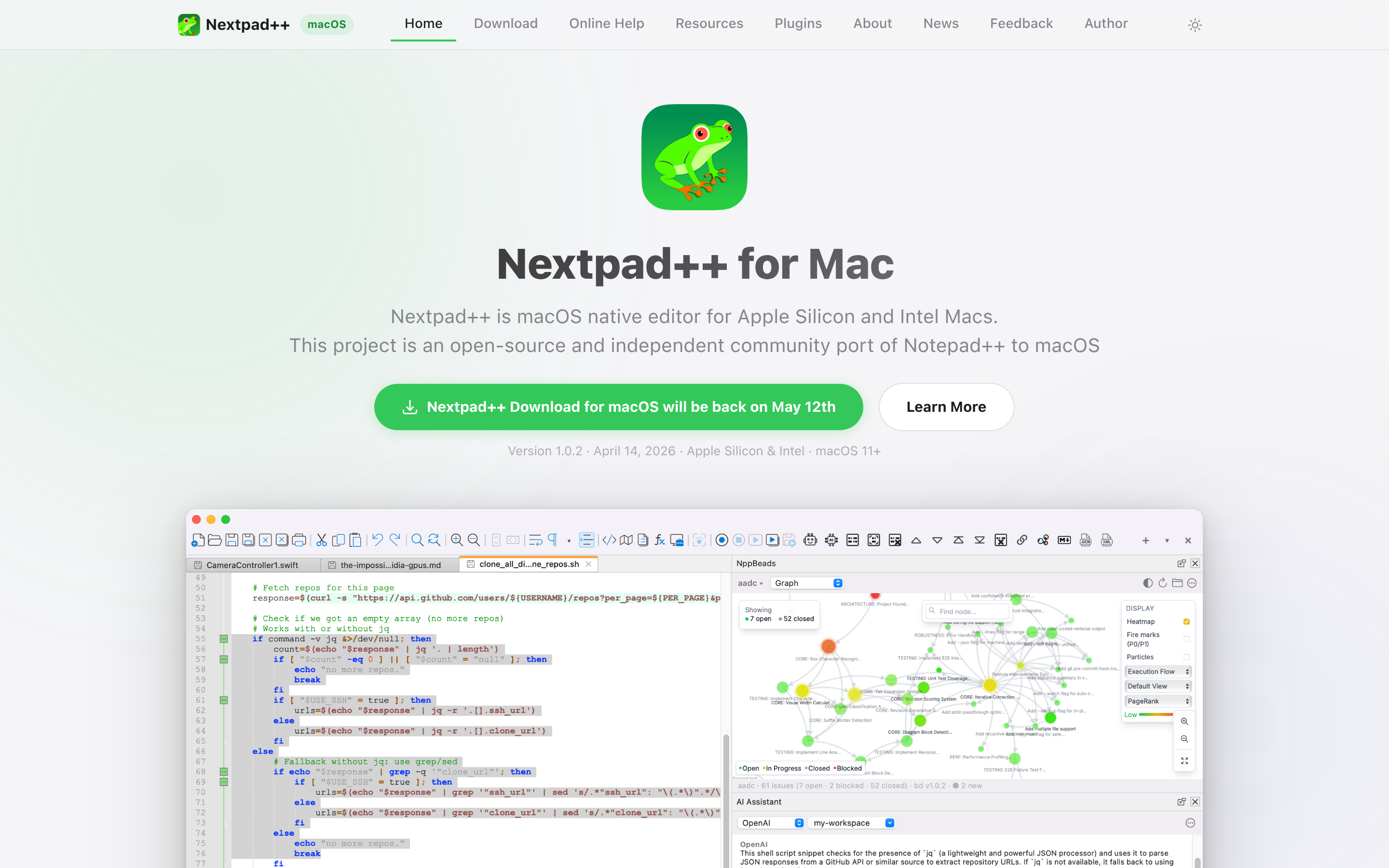Click the JSON document toolbar icon
This screenshot has width=1389, height=868.
point(1085,540)
